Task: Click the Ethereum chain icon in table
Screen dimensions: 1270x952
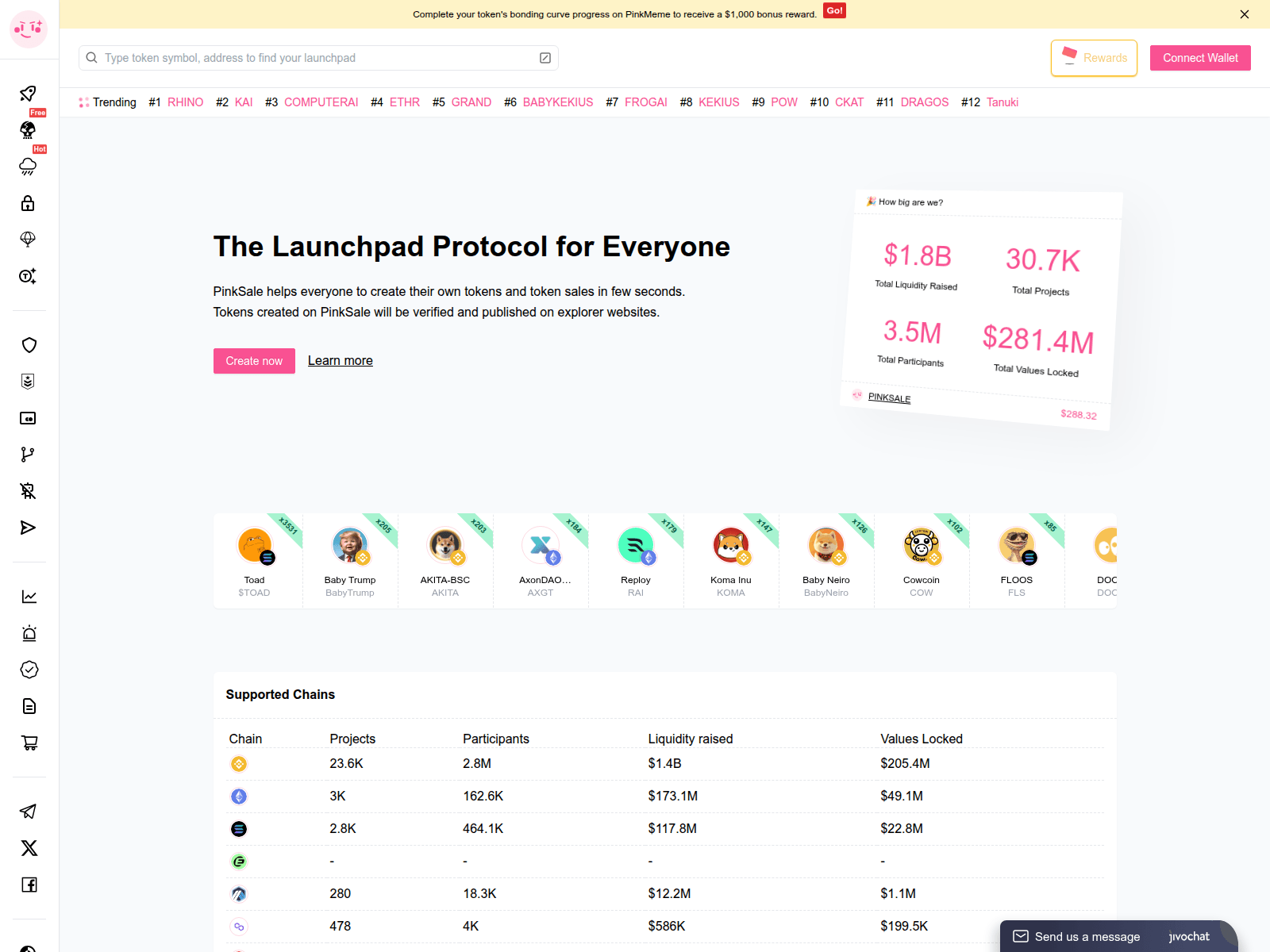Action: point(239,797)
